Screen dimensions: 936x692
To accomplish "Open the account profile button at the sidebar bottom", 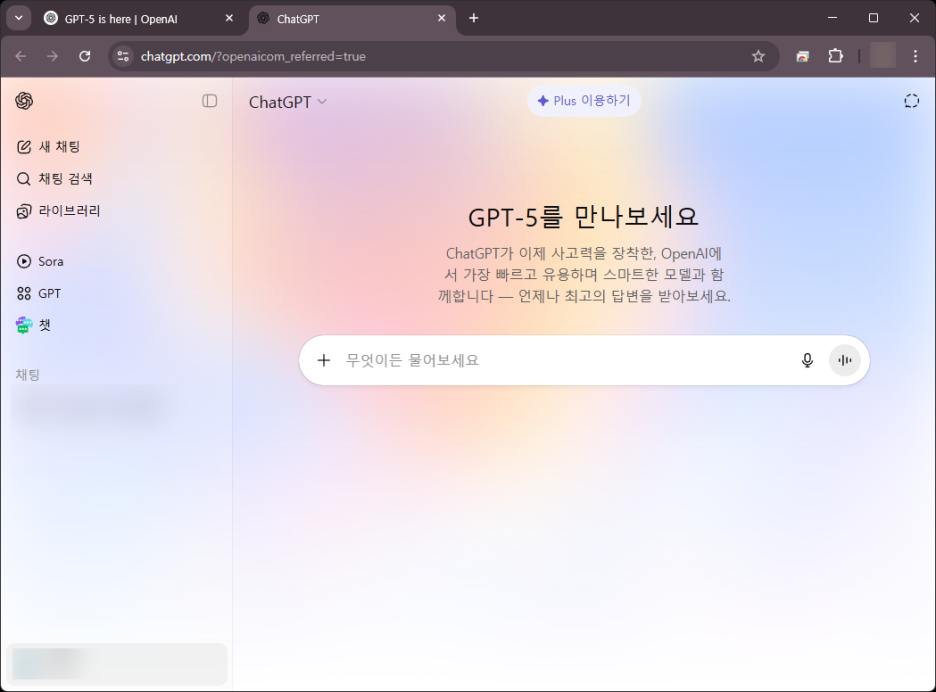I will tap(117, 664).
